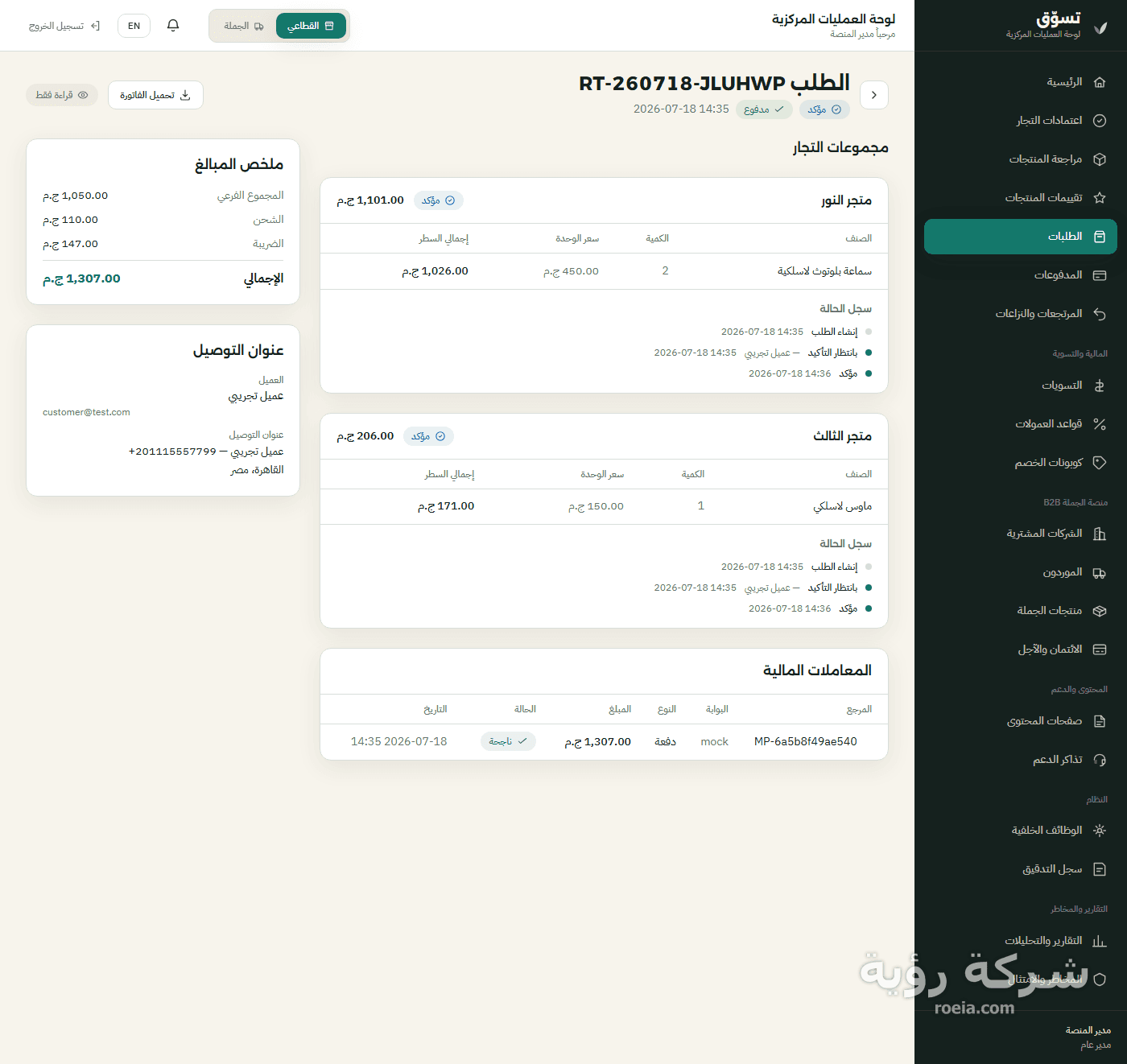Click the الموردون truck icon

[1100, 572]
